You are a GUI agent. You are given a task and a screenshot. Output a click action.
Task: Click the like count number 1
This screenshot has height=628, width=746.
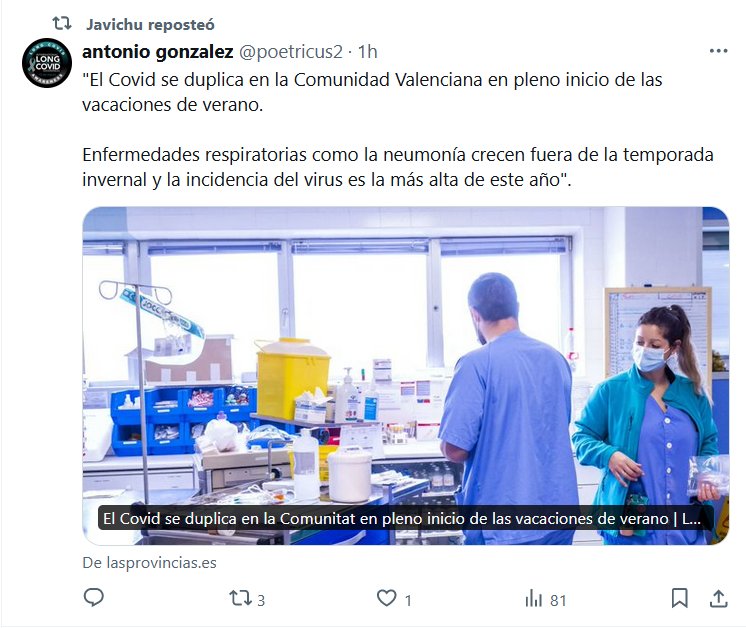408,600
